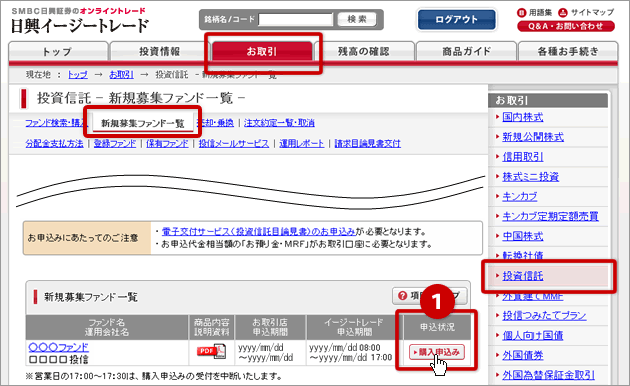Click the 検索 button
Image resolution: width=630 pixels, height=386 pixels.
[x=357, y=19]
